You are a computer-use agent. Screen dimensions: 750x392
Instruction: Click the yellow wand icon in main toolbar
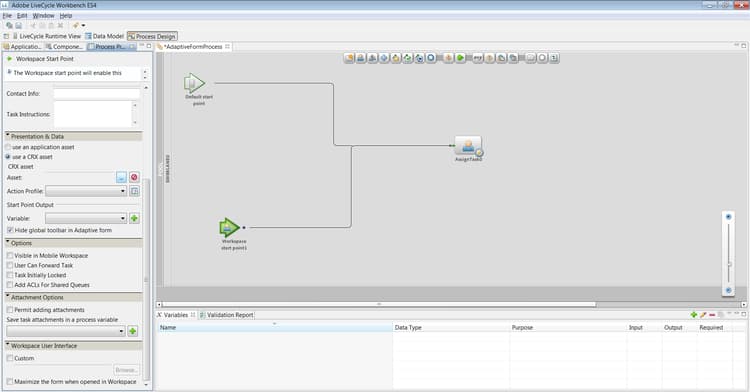[x=76, y=25]
